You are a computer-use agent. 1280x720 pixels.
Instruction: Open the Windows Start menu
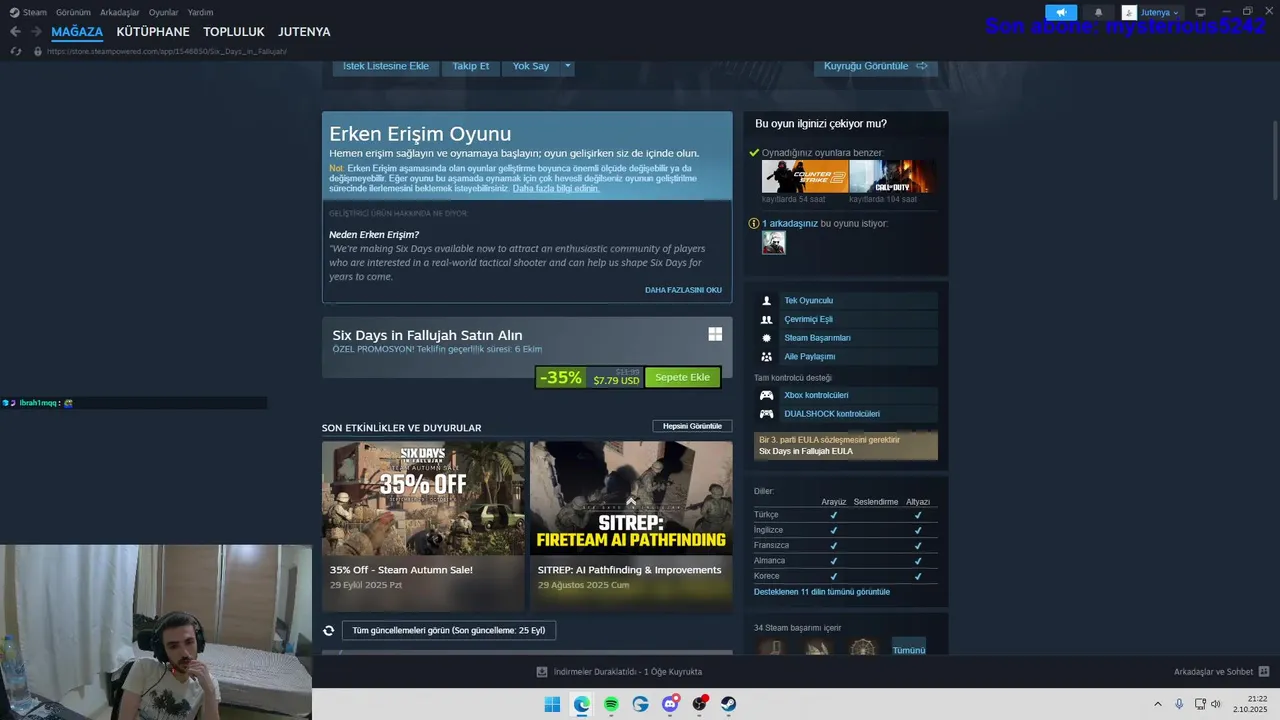(x=552, y=704)
